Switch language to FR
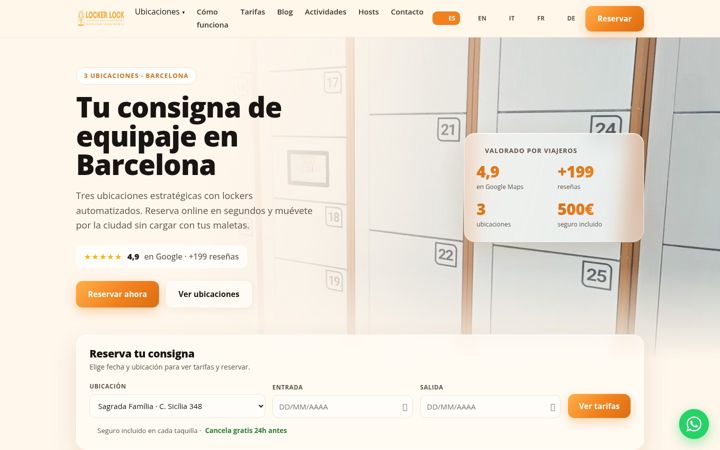The image size is (720, 450). point(541,18)
